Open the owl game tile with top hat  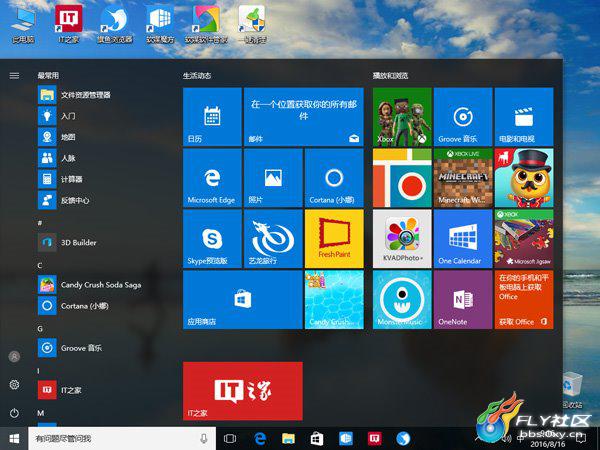[524, 178]
